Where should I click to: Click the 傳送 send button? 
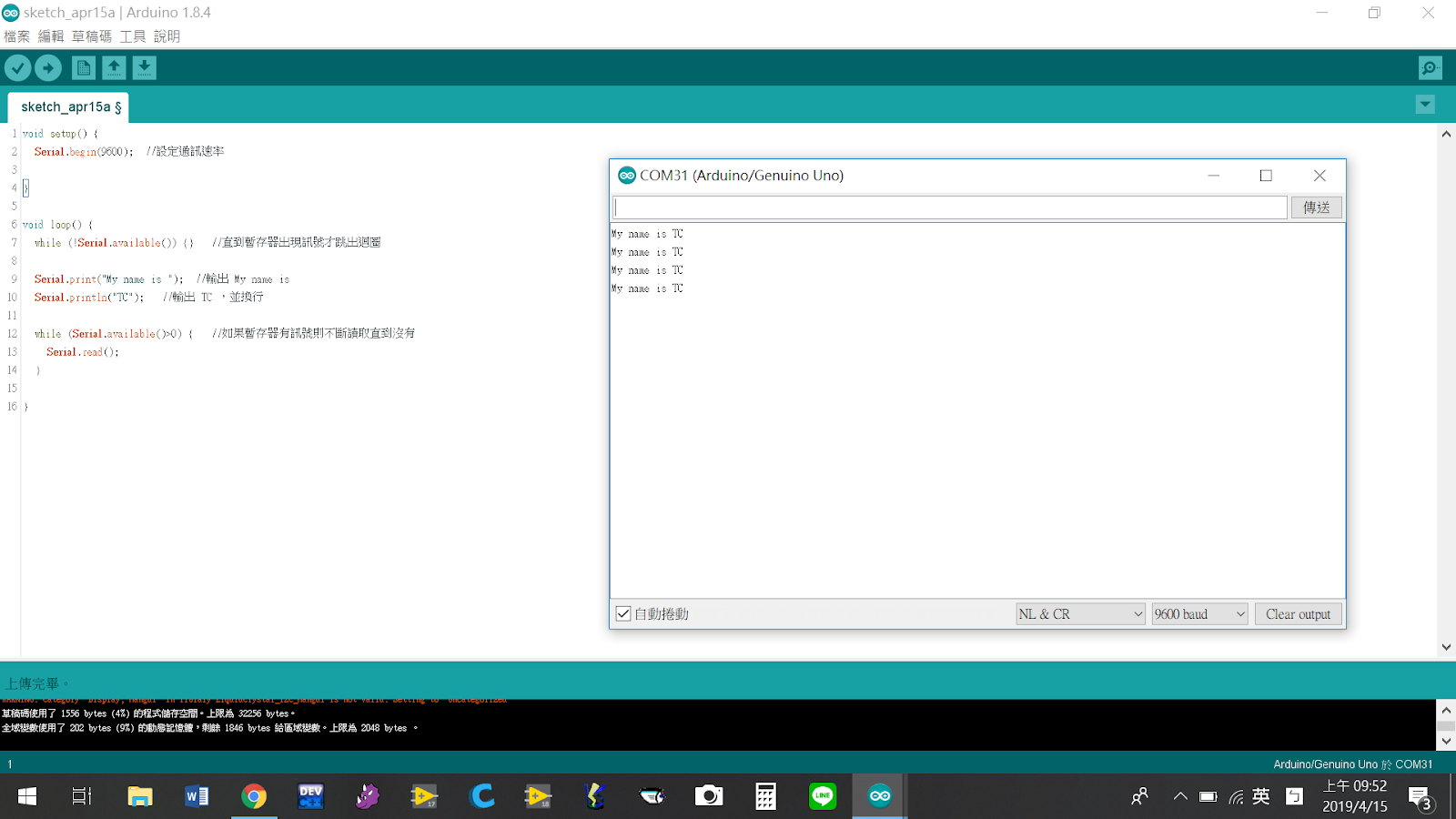(x=1316, y=207)
